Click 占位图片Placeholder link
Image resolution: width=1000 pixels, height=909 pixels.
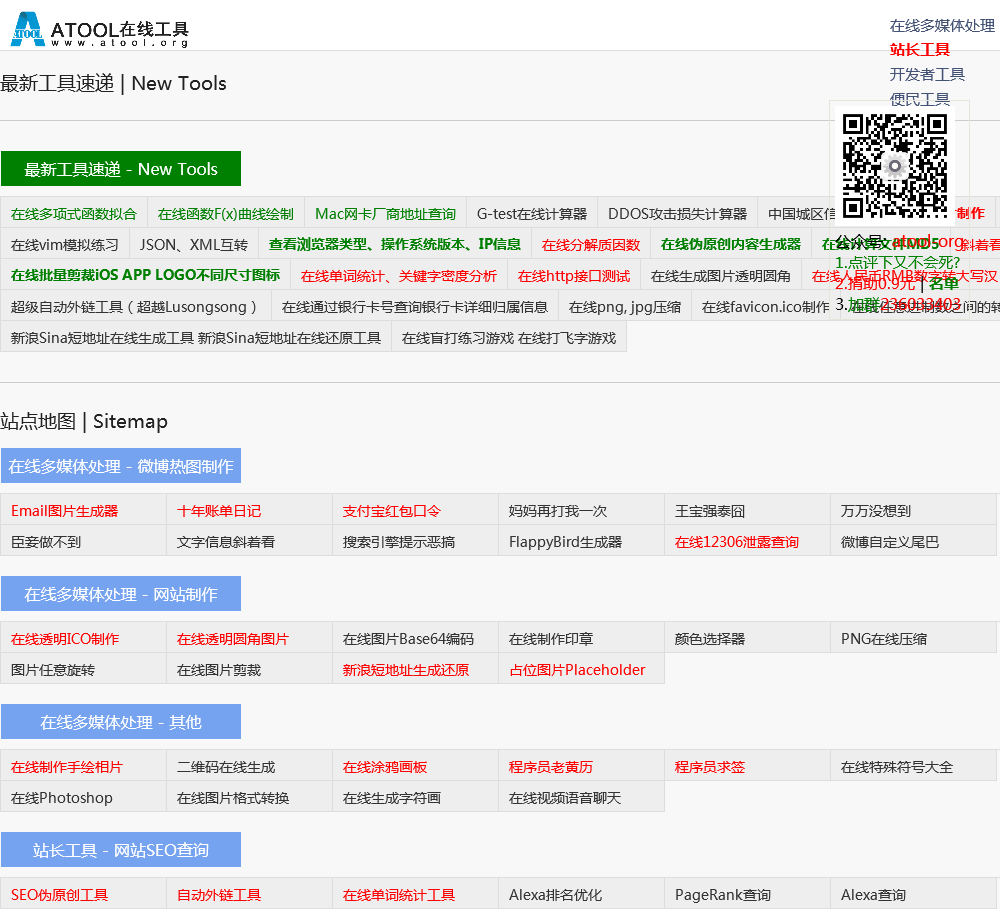coord(577,670)
